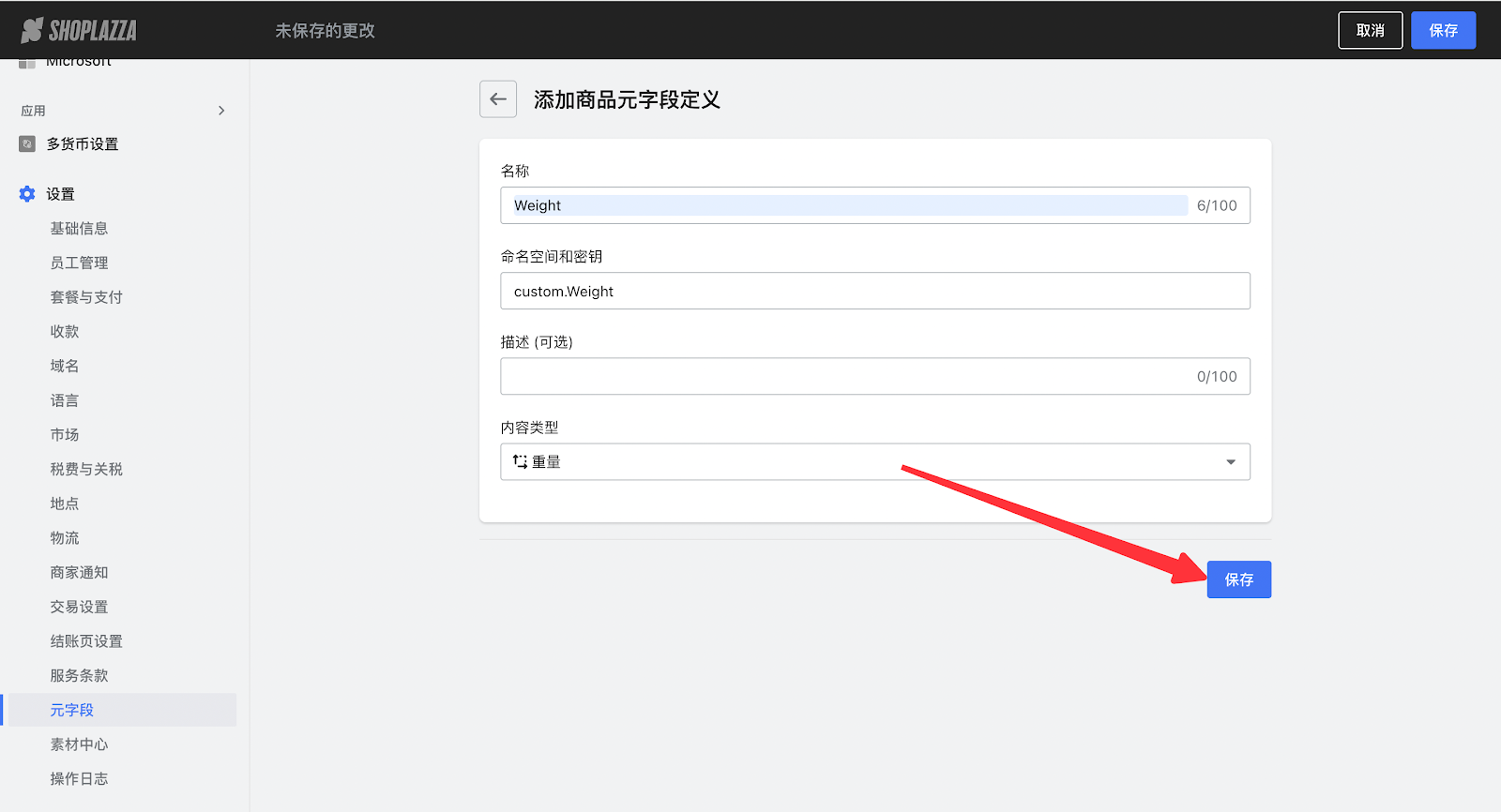
Task: Select 税费与关税 in the sidebar
Action: tap(86, 470)
